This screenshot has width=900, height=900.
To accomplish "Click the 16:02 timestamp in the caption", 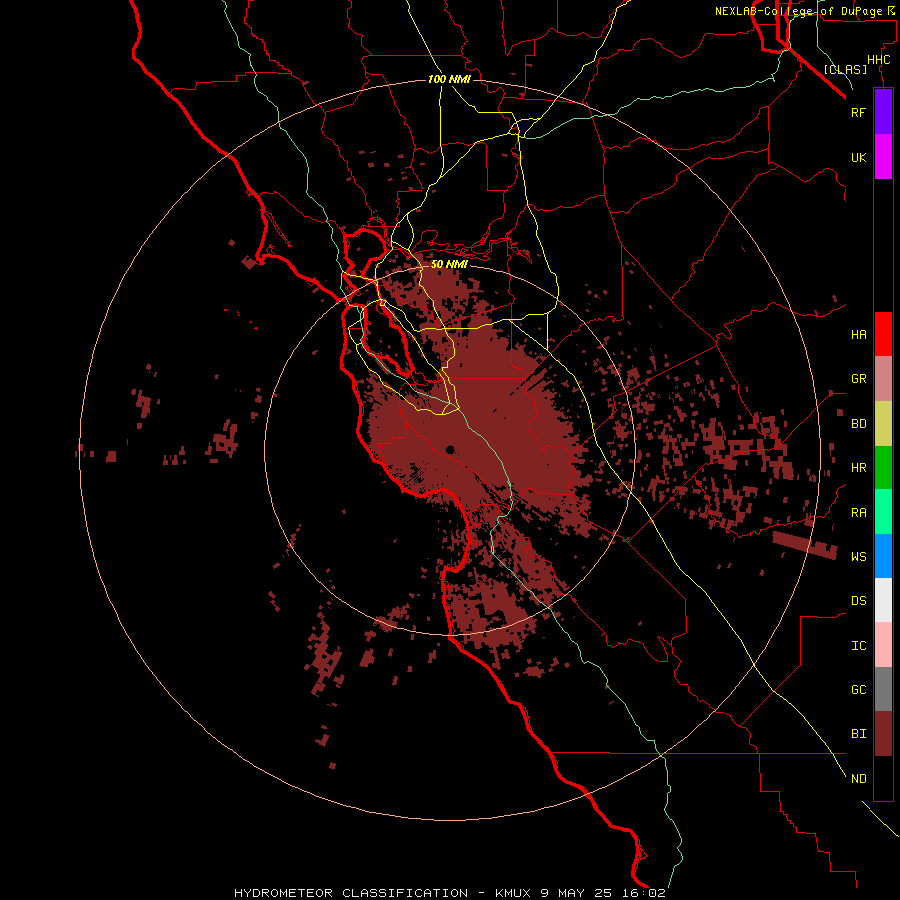I will click(646, 893).
